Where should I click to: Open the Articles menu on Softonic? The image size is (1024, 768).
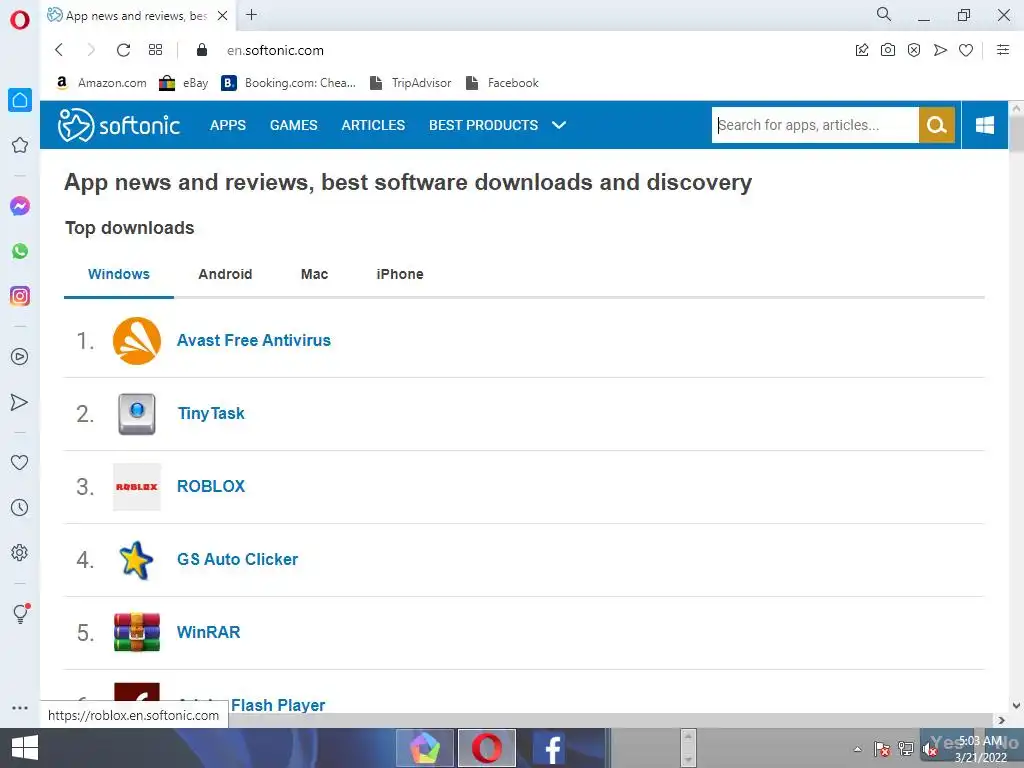(373, 125)
